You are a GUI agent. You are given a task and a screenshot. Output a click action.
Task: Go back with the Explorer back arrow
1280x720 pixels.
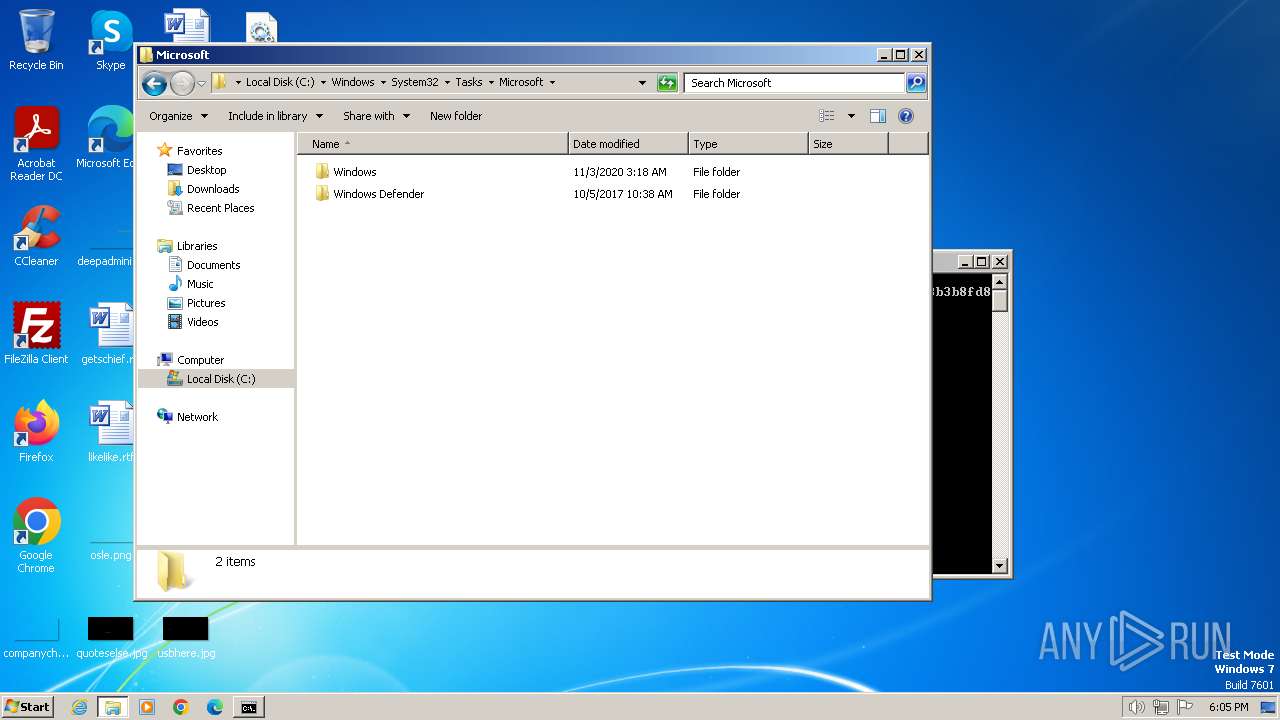pos(154,83)
